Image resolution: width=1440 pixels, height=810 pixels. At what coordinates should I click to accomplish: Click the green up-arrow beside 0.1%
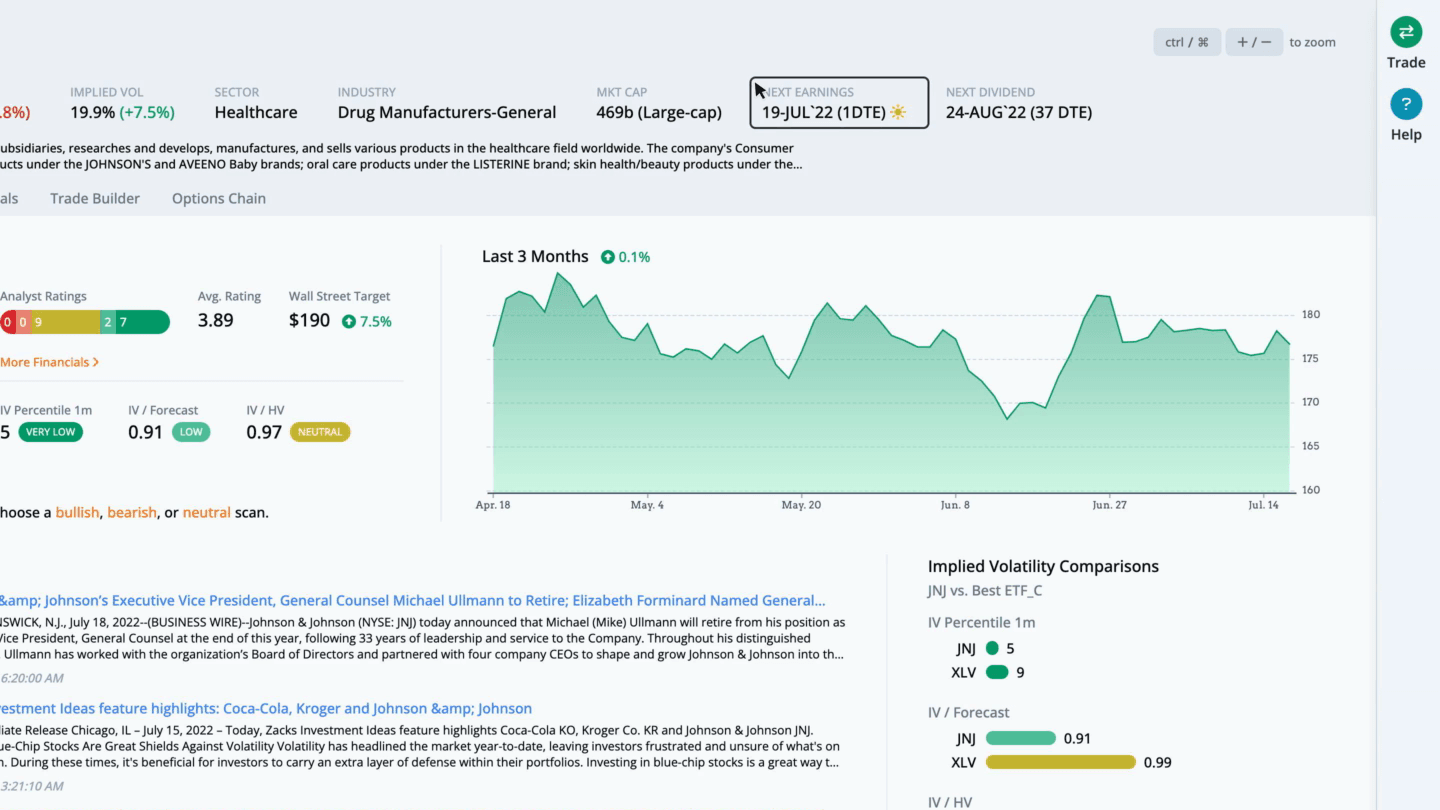(608, 257)
